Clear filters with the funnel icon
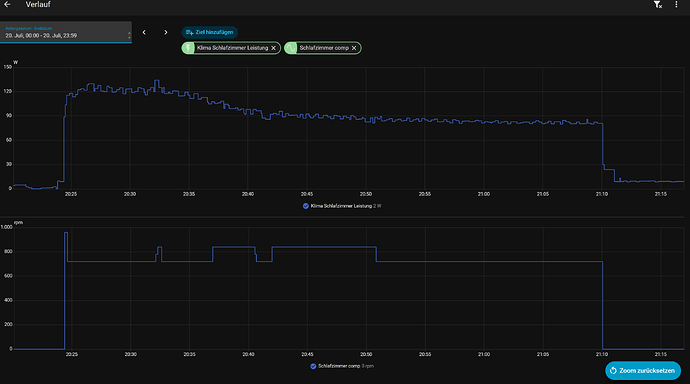This screenshot has height=384, width=690. [658, 4]
